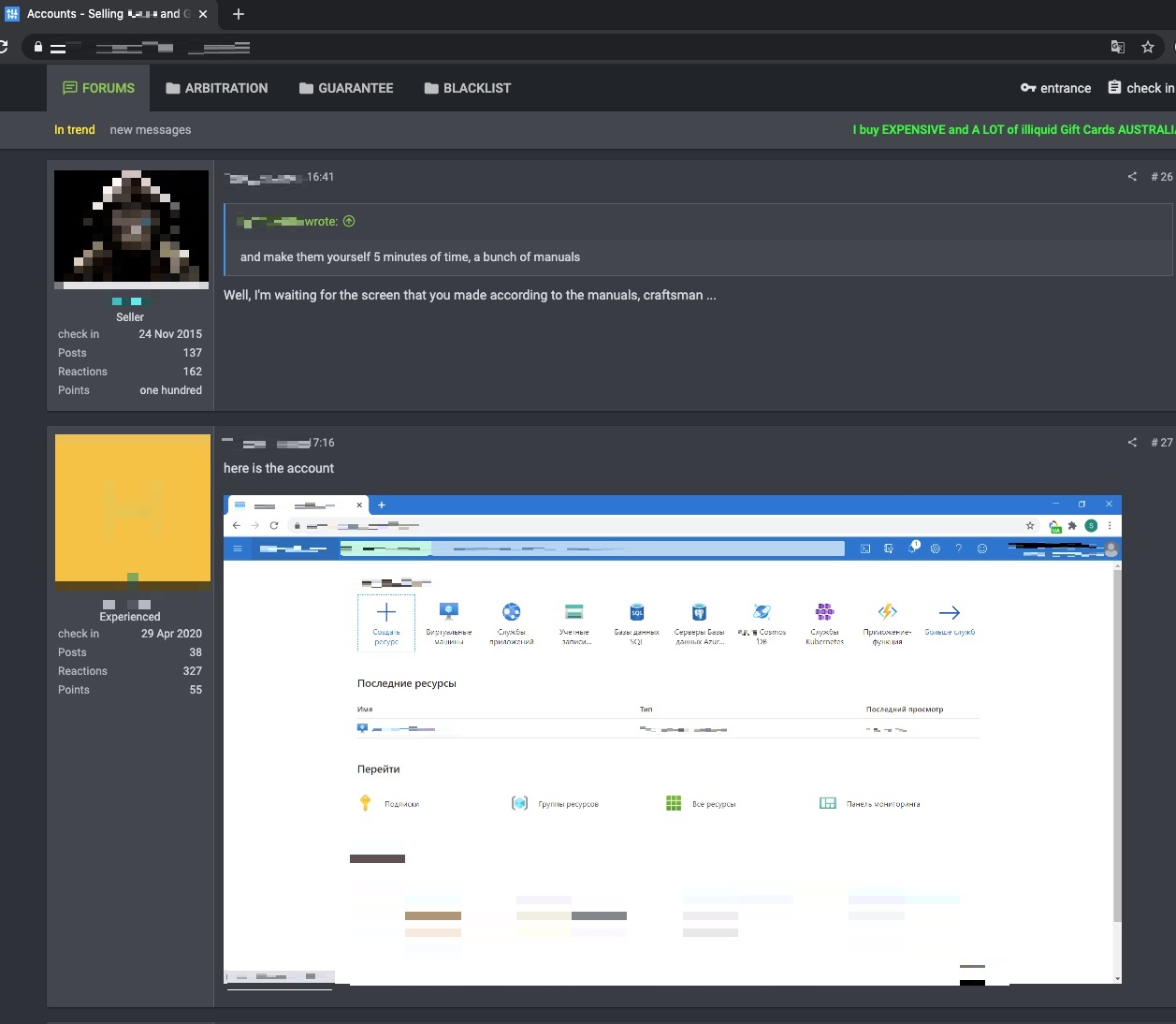This screenshot has width=1176, height=1024.
Task: Go to the ARBITRATION section
Action: (216, 88)
